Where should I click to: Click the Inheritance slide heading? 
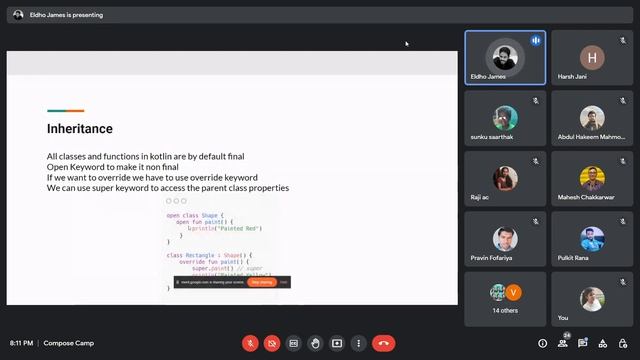pos(80,129)
